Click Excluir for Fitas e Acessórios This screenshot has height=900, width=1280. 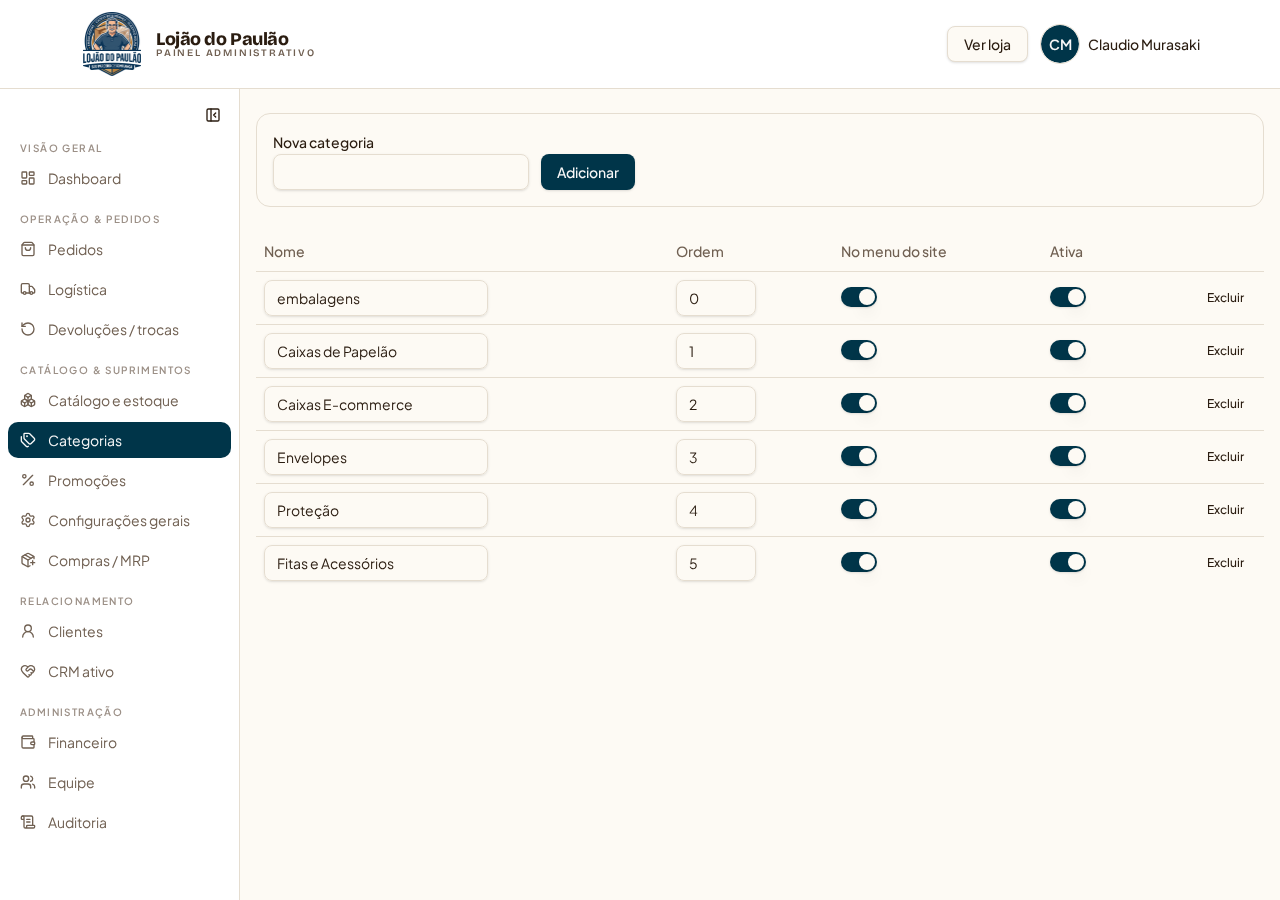click(x=1225, y=562)
